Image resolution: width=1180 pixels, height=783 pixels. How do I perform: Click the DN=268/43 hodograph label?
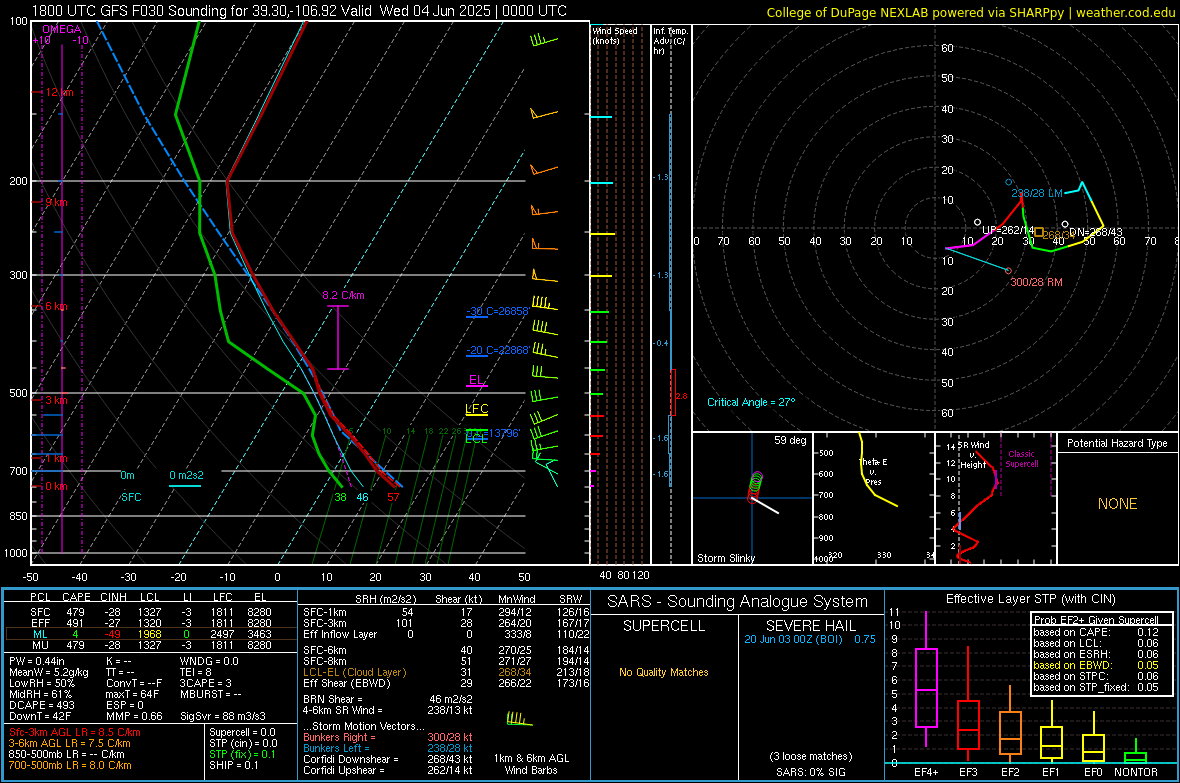pos(1096,232)
